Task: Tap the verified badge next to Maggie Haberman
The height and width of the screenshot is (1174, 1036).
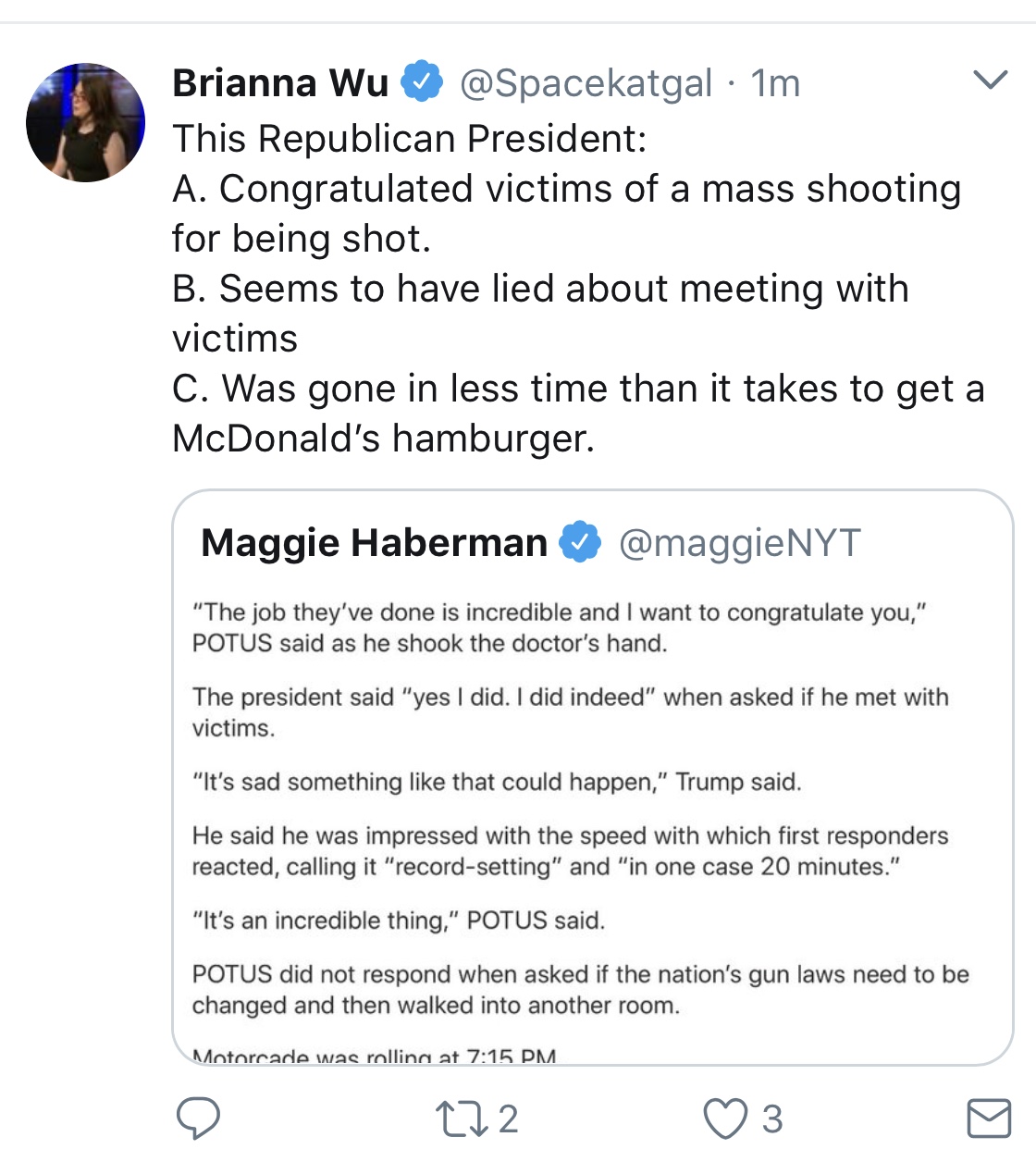Action: (x=580, y=542)
